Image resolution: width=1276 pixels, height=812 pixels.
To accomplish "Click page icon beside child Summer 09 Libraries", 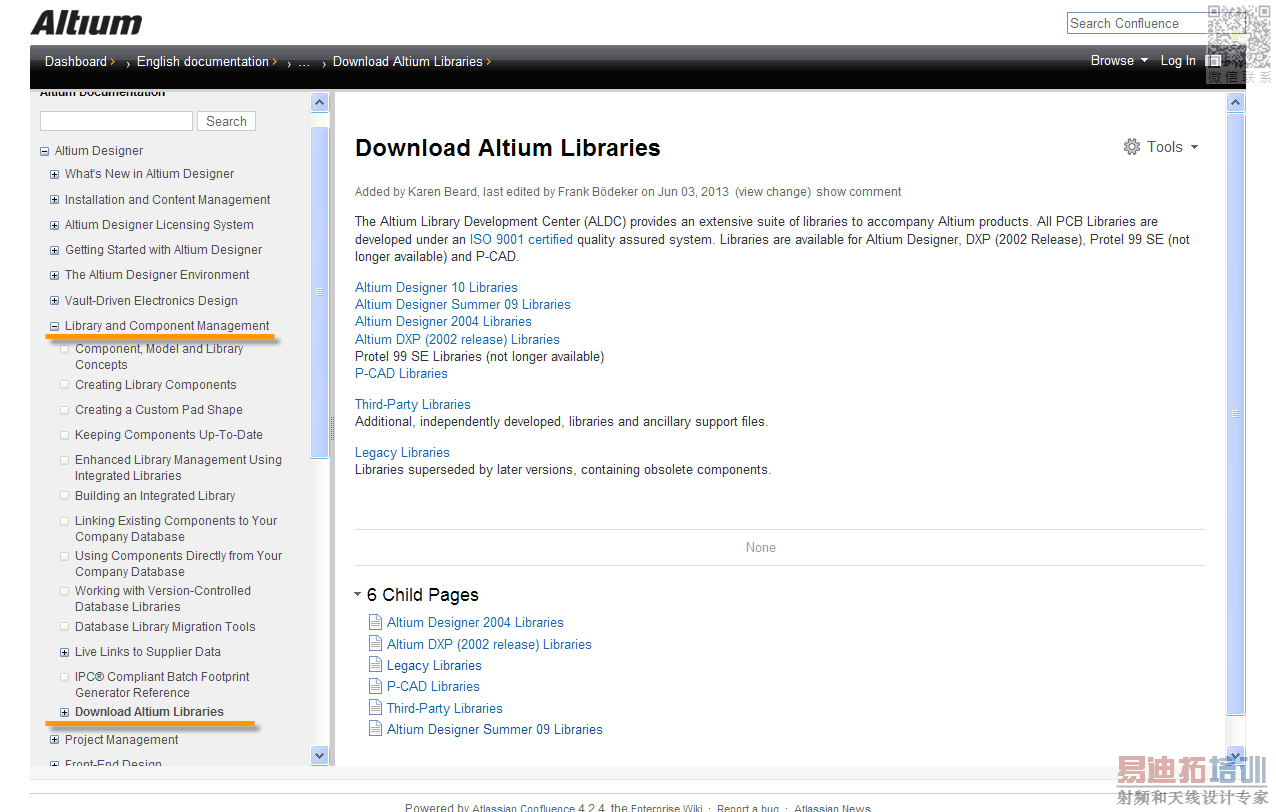I will (x=376, y=730).
